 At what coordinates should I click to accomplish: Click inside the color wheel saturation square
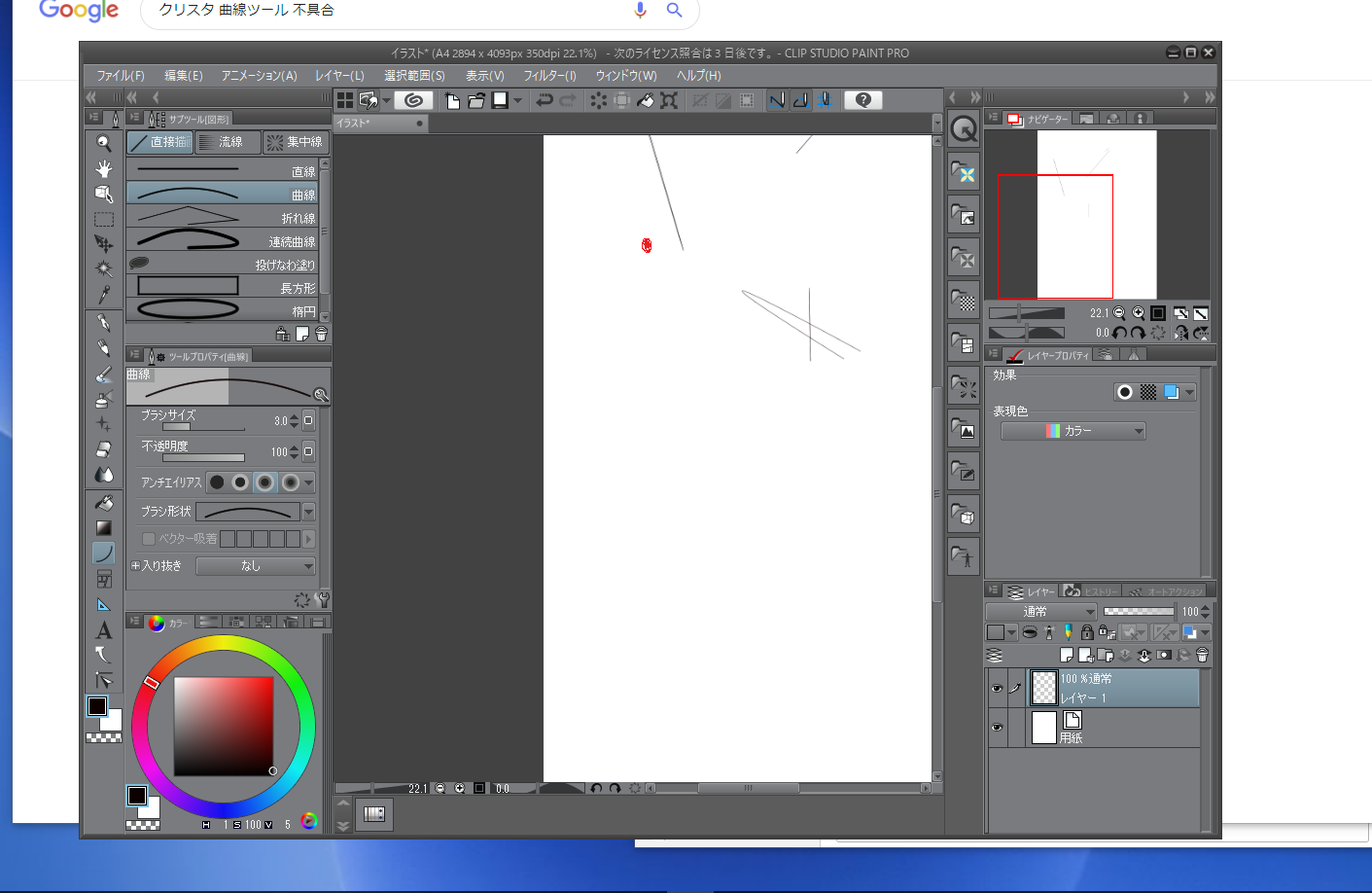(x=224, y=726)
